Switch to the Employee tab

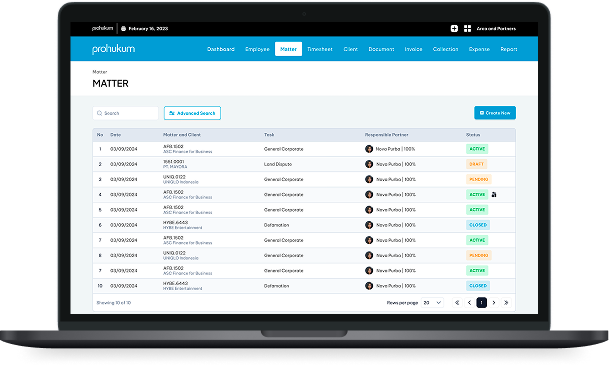tap(257, 49)
